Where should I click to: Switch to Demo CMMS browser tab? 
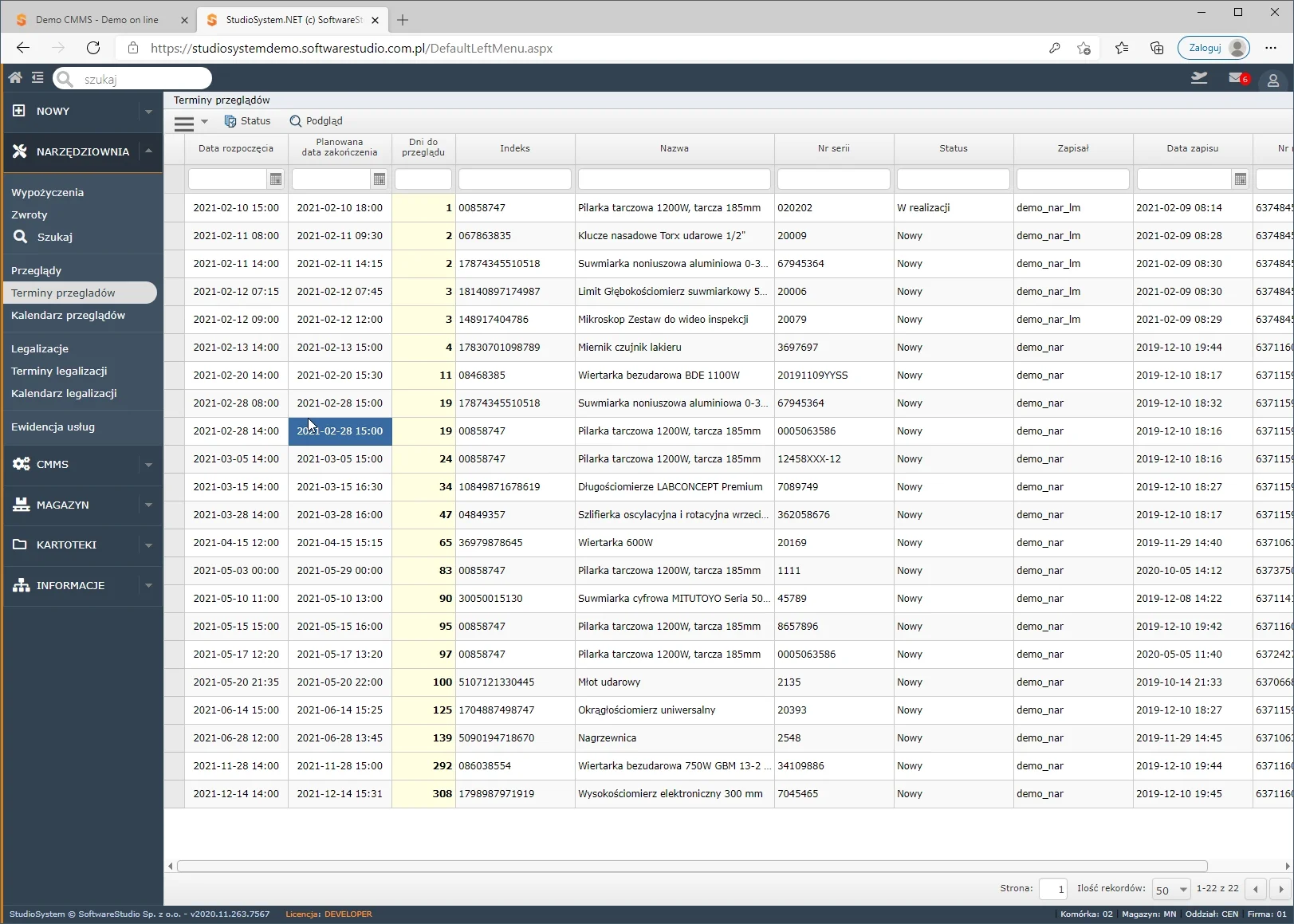pyautogui.click(x=97, y=20)
